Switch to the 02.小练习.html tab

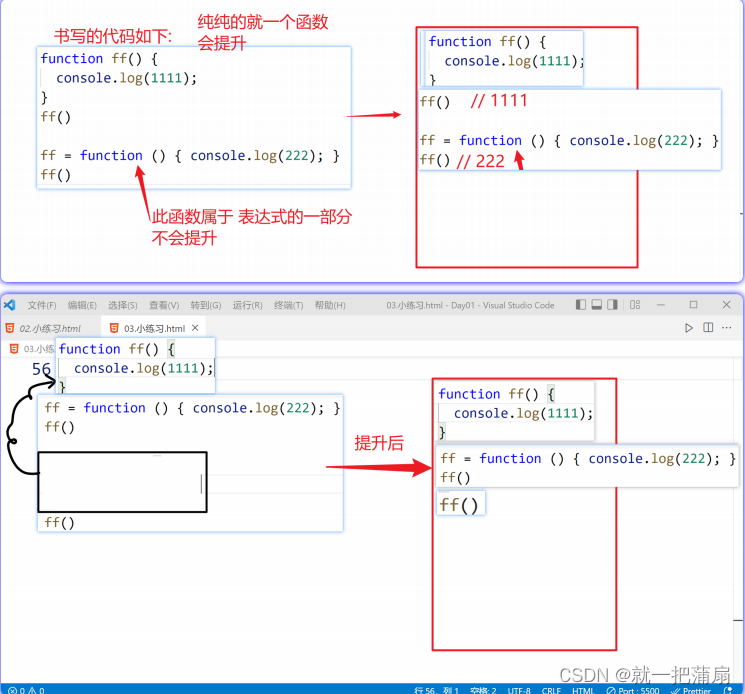50,328
